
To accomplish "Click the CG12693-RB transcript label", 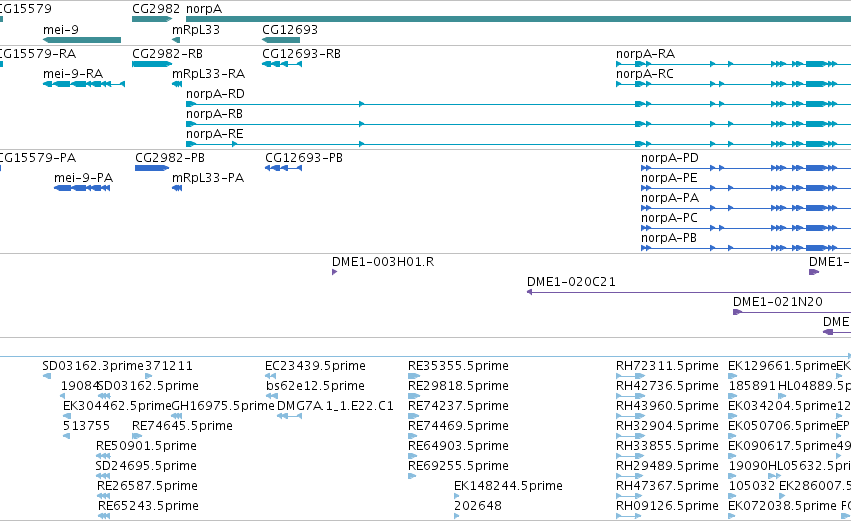I will click(301, 54).
